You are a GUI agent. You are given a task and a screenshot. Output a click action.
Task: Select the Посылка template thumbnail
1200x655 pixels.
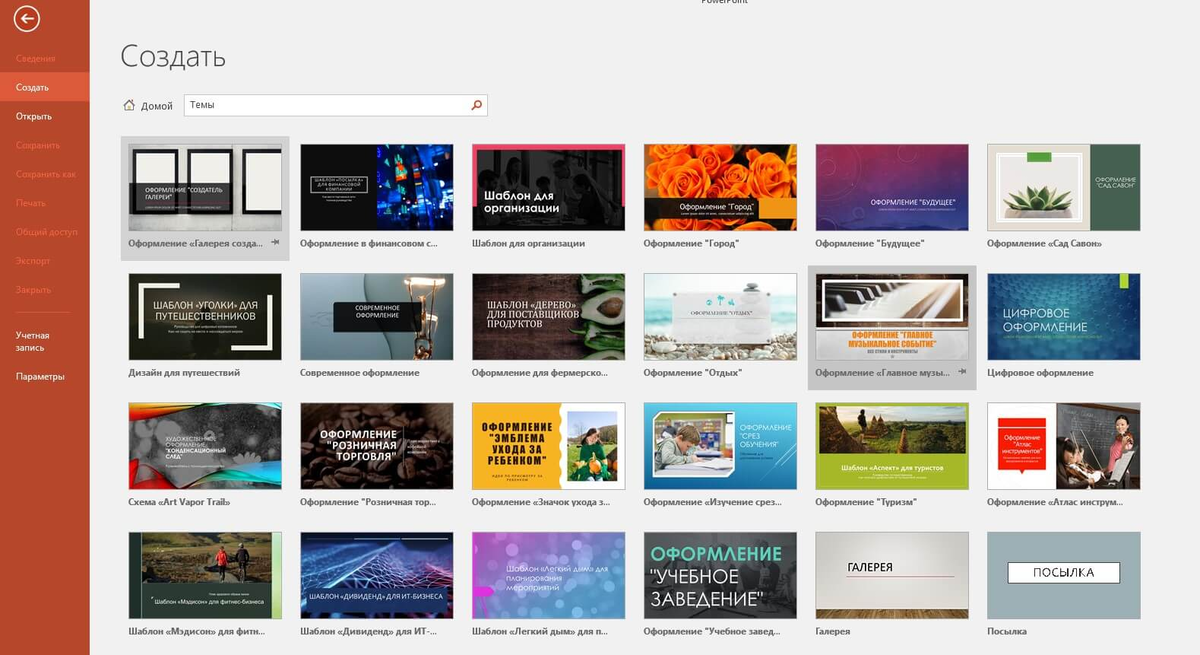coord(1064,575)
